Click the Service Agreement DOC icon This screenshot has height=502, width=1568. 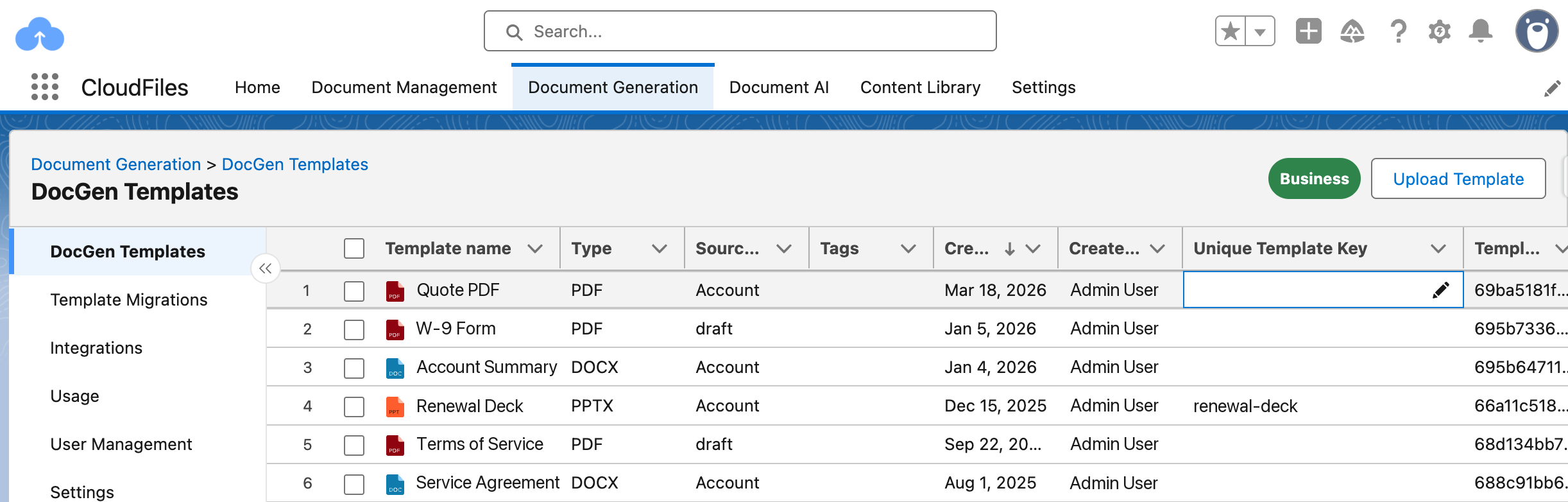pos(395,484)
